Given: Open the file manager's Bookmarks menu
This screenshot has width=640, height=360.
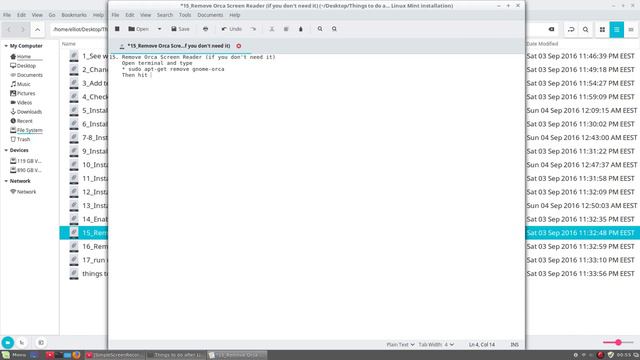Looking at the screenshot, I should tap(74, 15).
